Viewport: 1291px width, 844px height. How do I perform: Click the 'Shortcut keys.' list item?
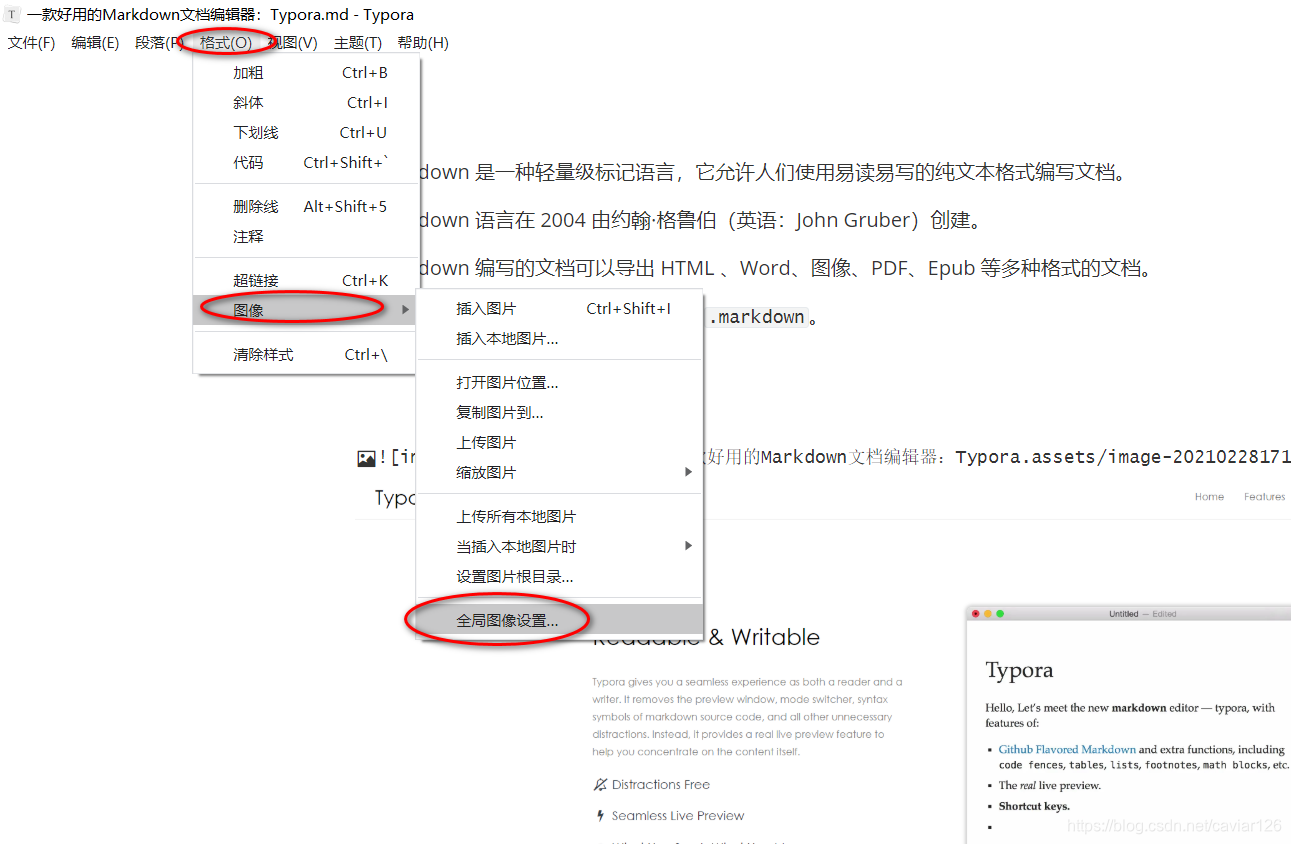click(x=1034, y=806)
